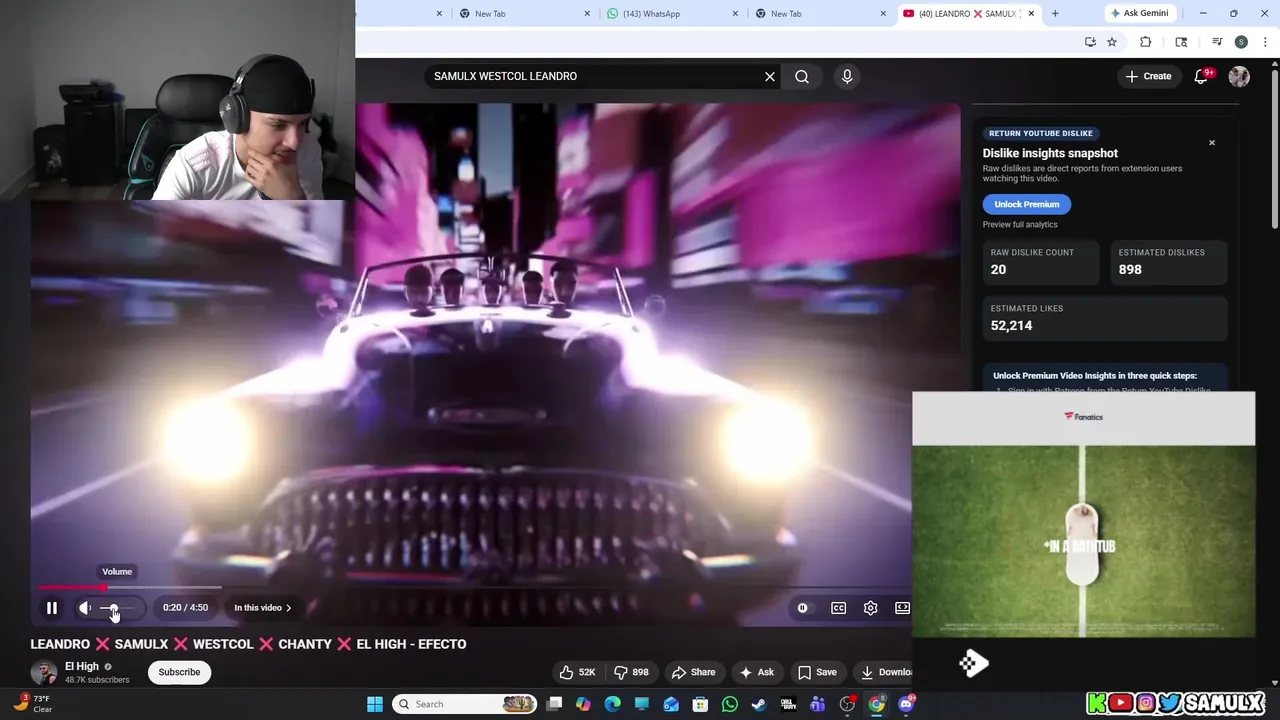This screenshot has width=1280, height=720.
Task: Dislike the video (898 thumbs down)
Action: 630,672
